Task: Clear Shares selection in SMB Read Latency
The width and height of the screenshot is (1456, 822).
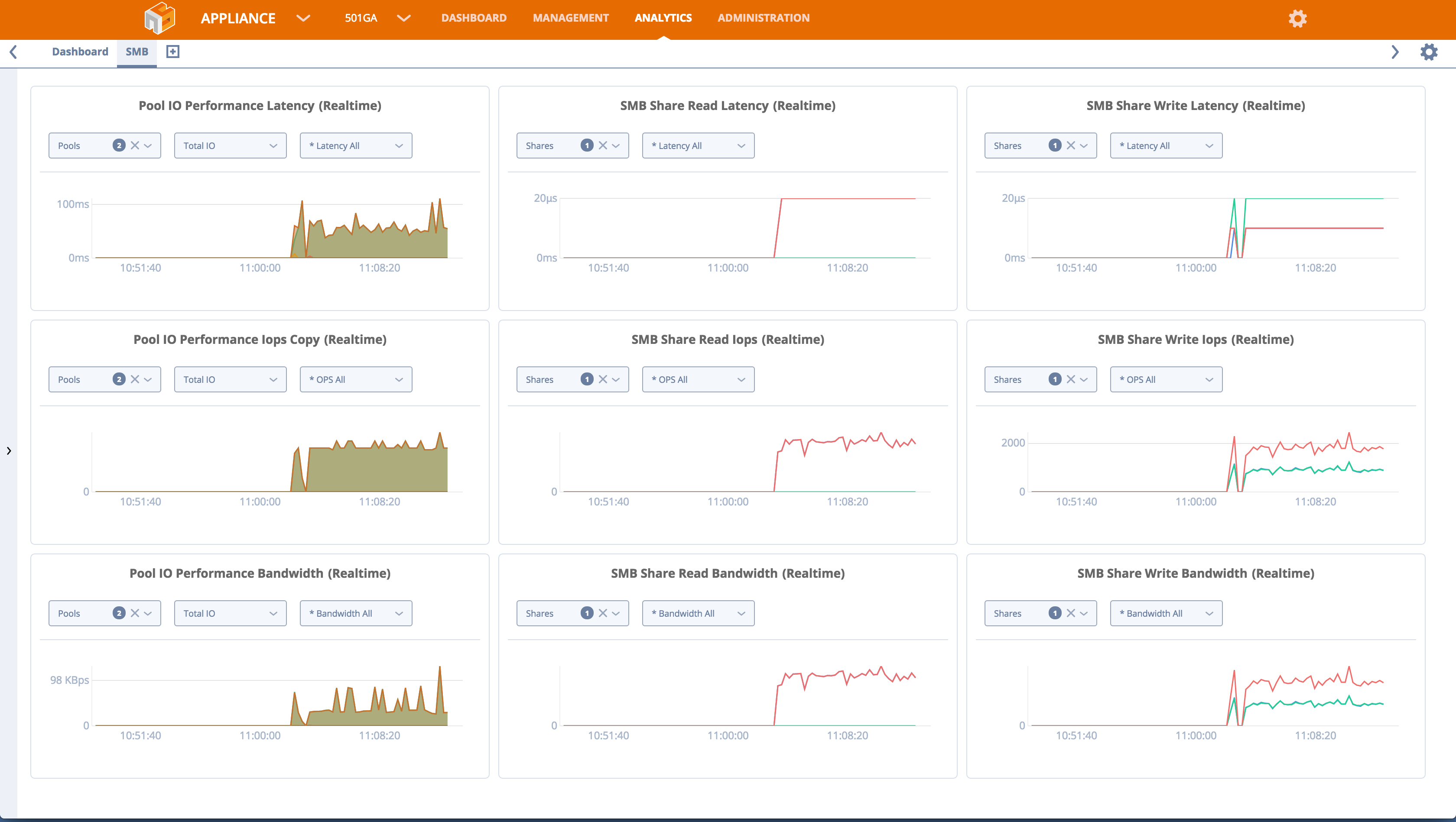Action: [602, 146]
